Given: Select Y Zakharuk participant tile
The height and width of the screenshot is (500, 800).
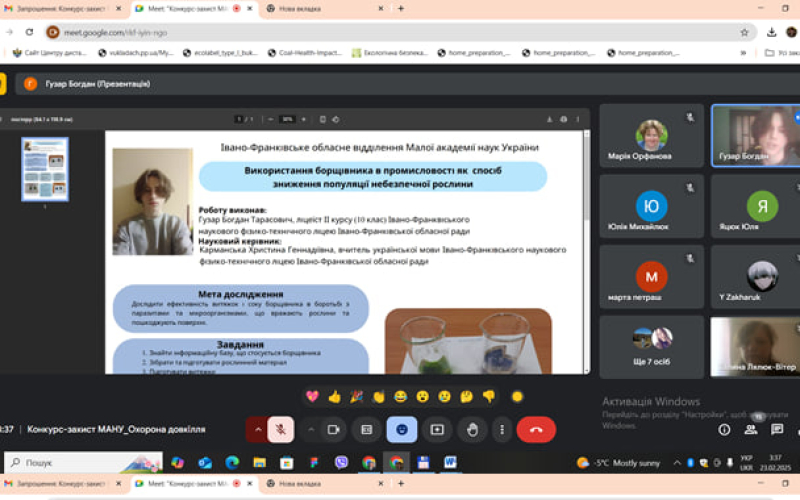Looking at the screenshot, I should coord(755,277).
